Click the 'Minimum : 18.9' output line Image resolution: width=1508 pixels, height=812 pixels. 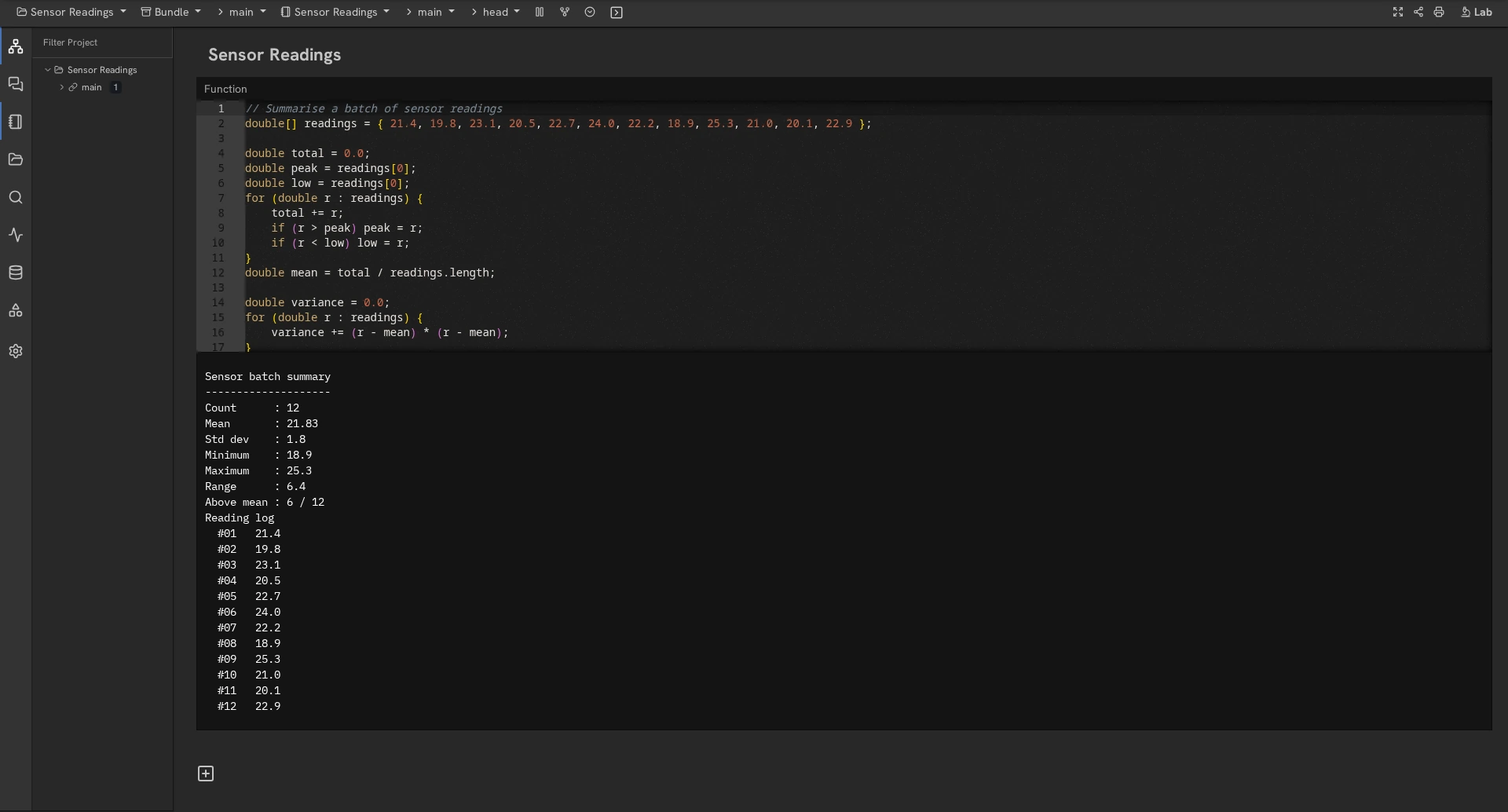pos(258,455)
